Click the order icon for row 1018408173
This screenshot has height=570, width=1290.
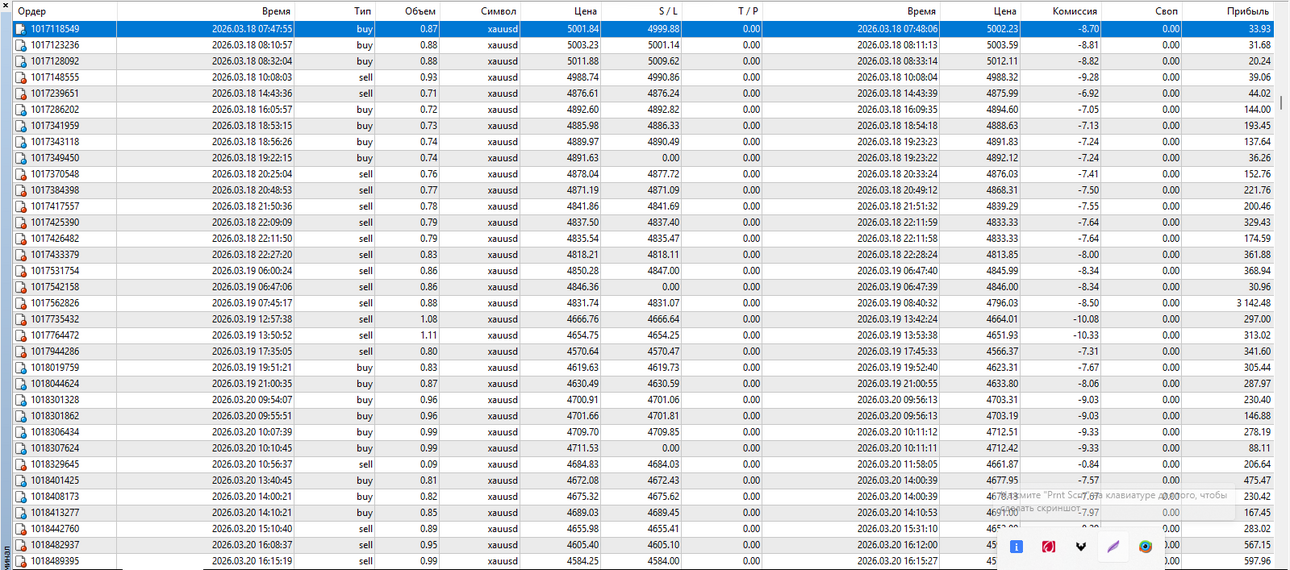click(x=20, y=497)
